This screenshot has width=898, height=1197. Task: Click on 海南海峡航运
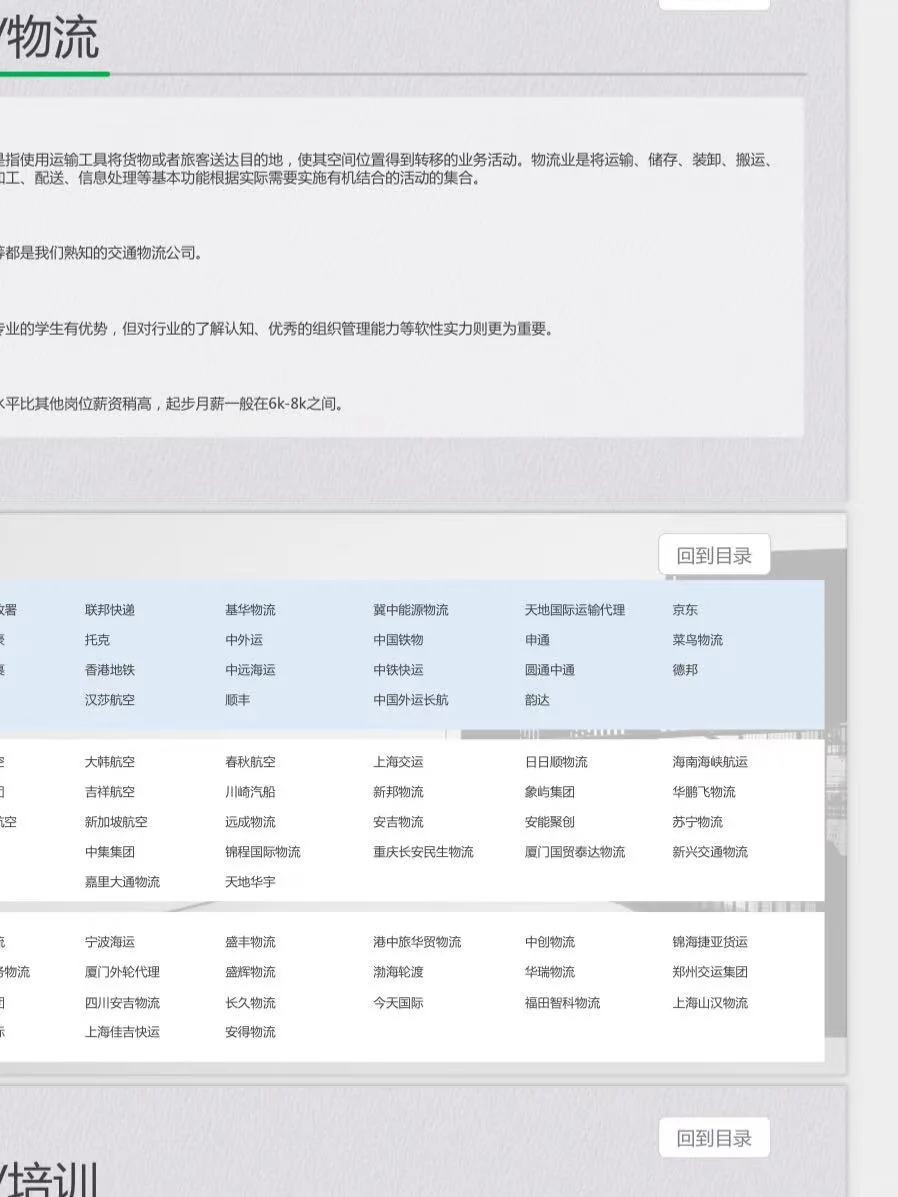(710, 761)
